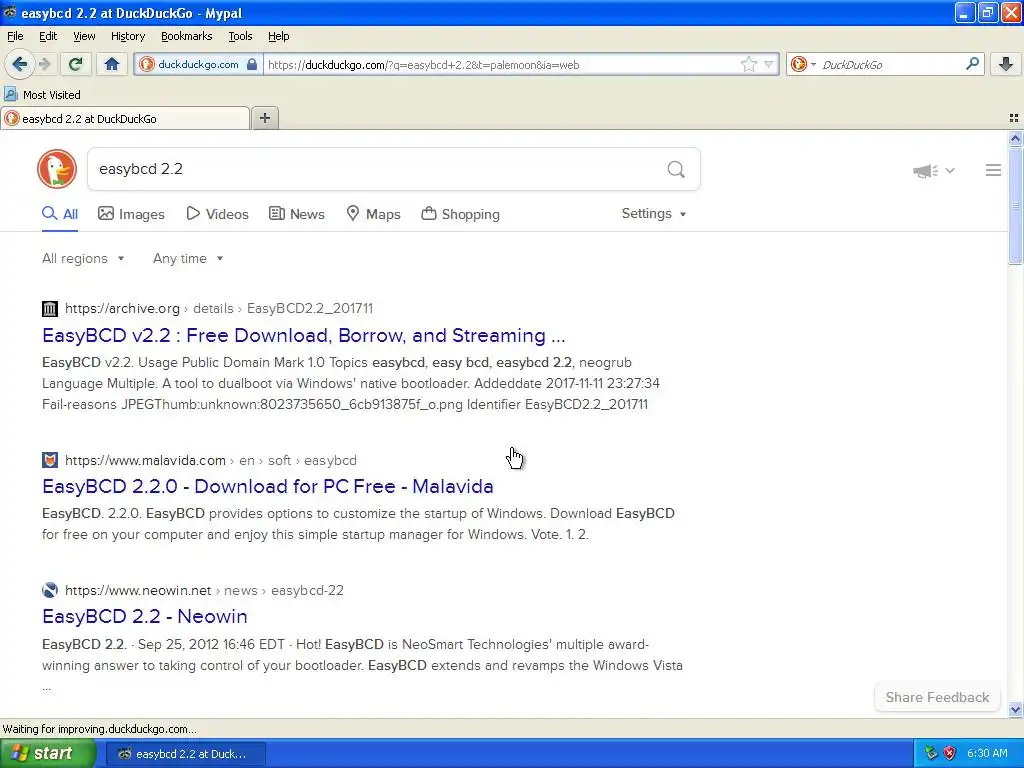The height and width of the screenshot is (768, 1024).
Task: Switch to News results tab
Action: (296, 214)
